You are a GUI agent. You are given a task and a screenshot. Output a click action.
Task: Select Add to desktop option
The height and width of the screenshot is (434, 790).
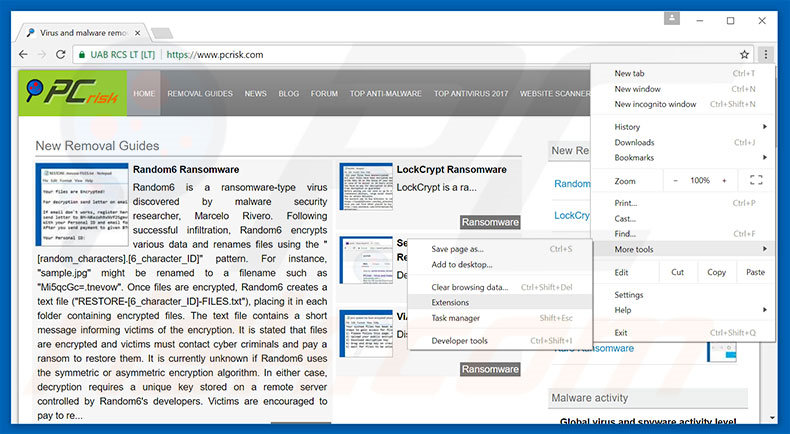(x=500, y=265)
